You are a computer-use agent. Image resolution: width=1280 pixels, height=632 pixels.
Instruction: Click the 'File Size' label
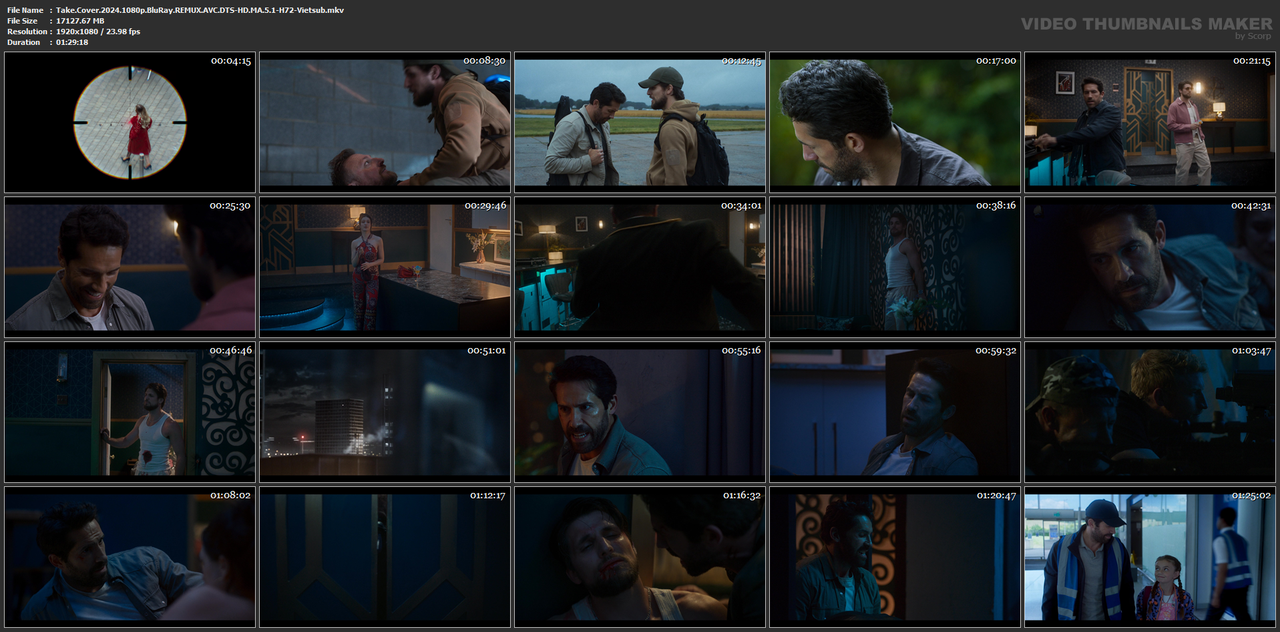pyautogui.click(x=22, y=21)
